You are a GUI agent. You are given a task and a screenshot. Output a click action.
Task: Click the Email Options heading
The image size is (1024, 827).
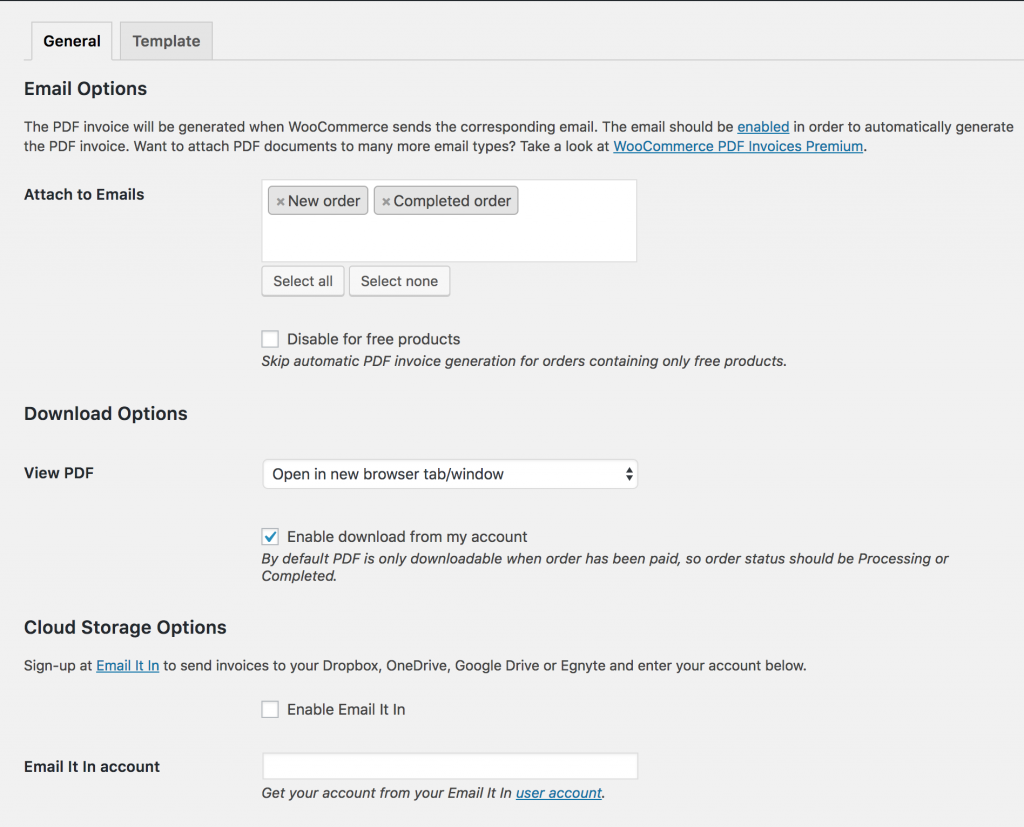click(x=86, y=89)
